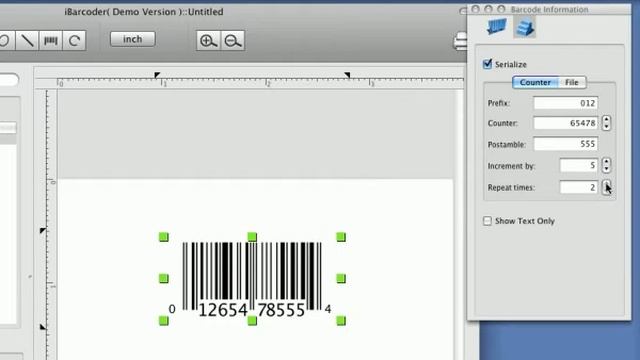Image resolution: width=640 pixels, height=360 pixels.
Task: Click the middle-left green selection handle
Action: pos(164,278)
